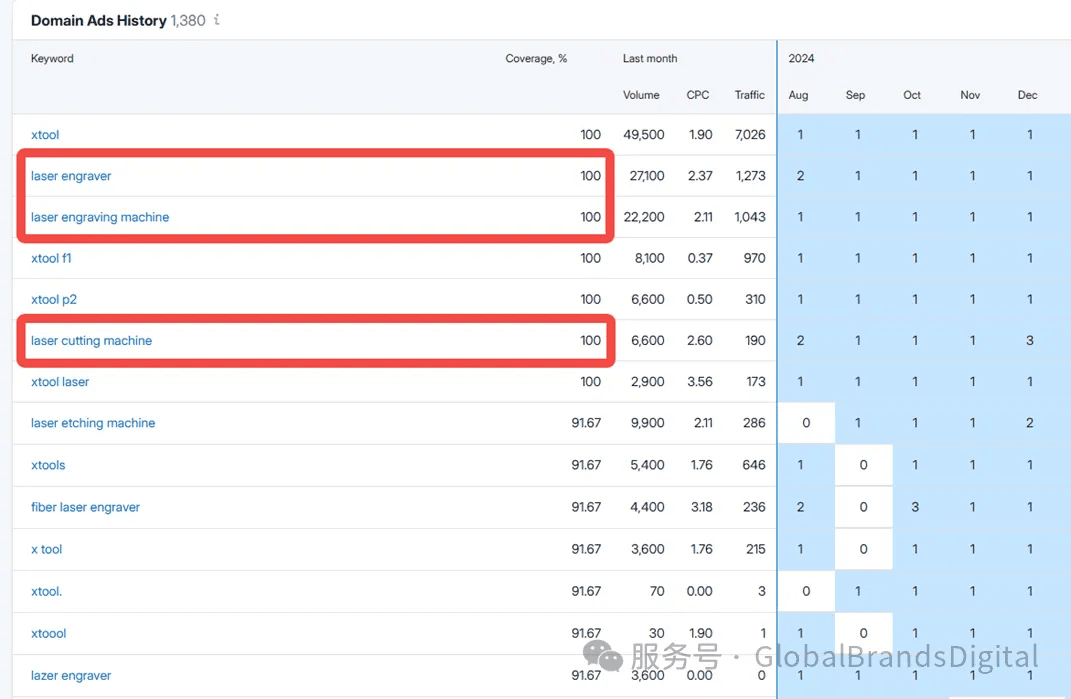Click the Oct month column header
This screenshot has height=699, width=1071.
[912, 95]
